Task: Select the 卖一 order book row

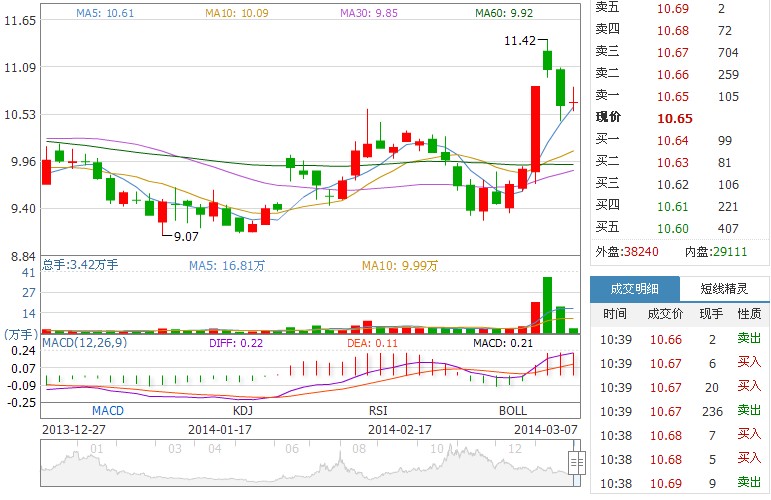Action: [x=680, y=96]
